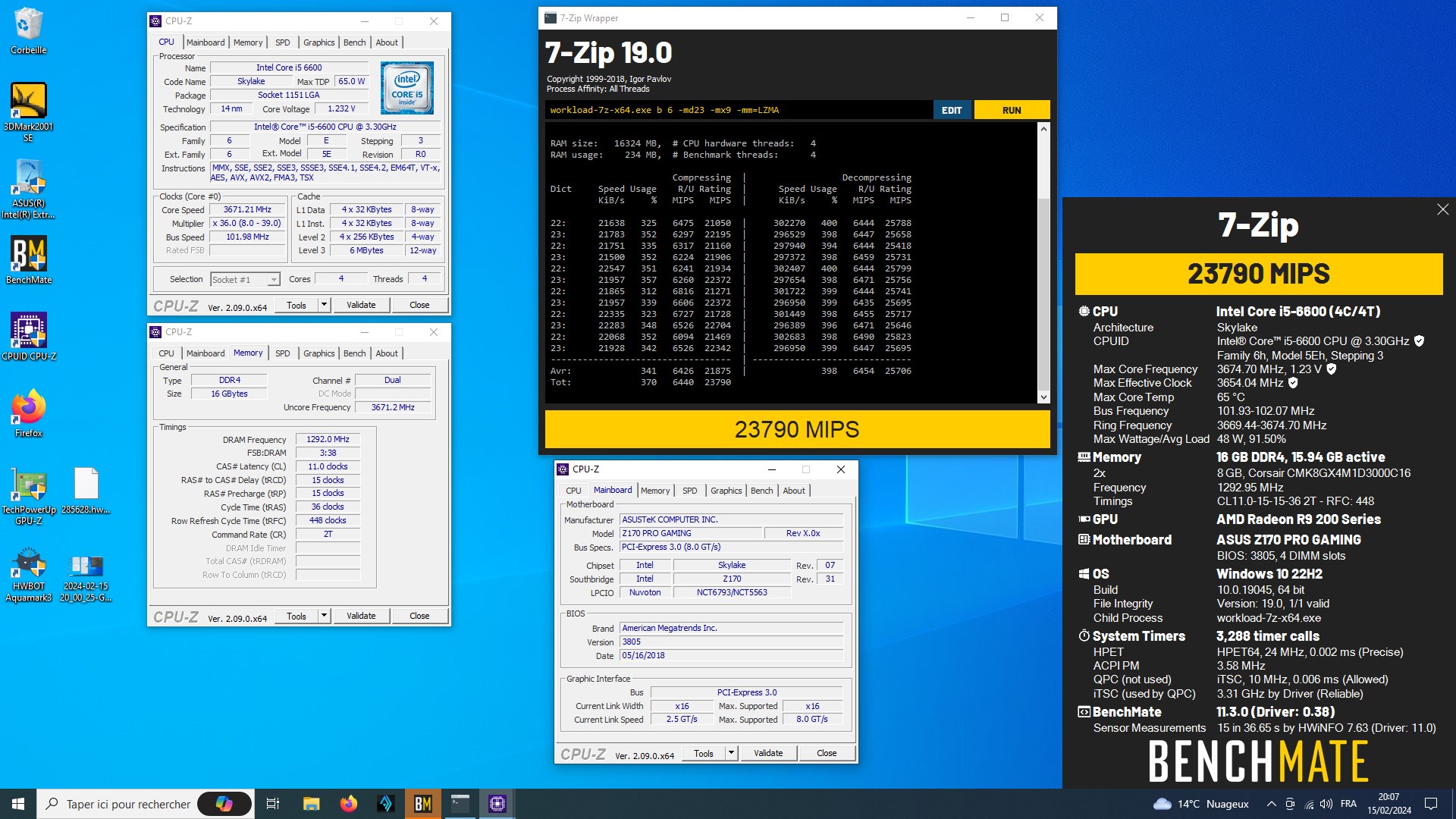The width and height of the screenshot is (1456, 819).
Task: Launch BenchMate from the desktop icon
Action: coord(28,260)
